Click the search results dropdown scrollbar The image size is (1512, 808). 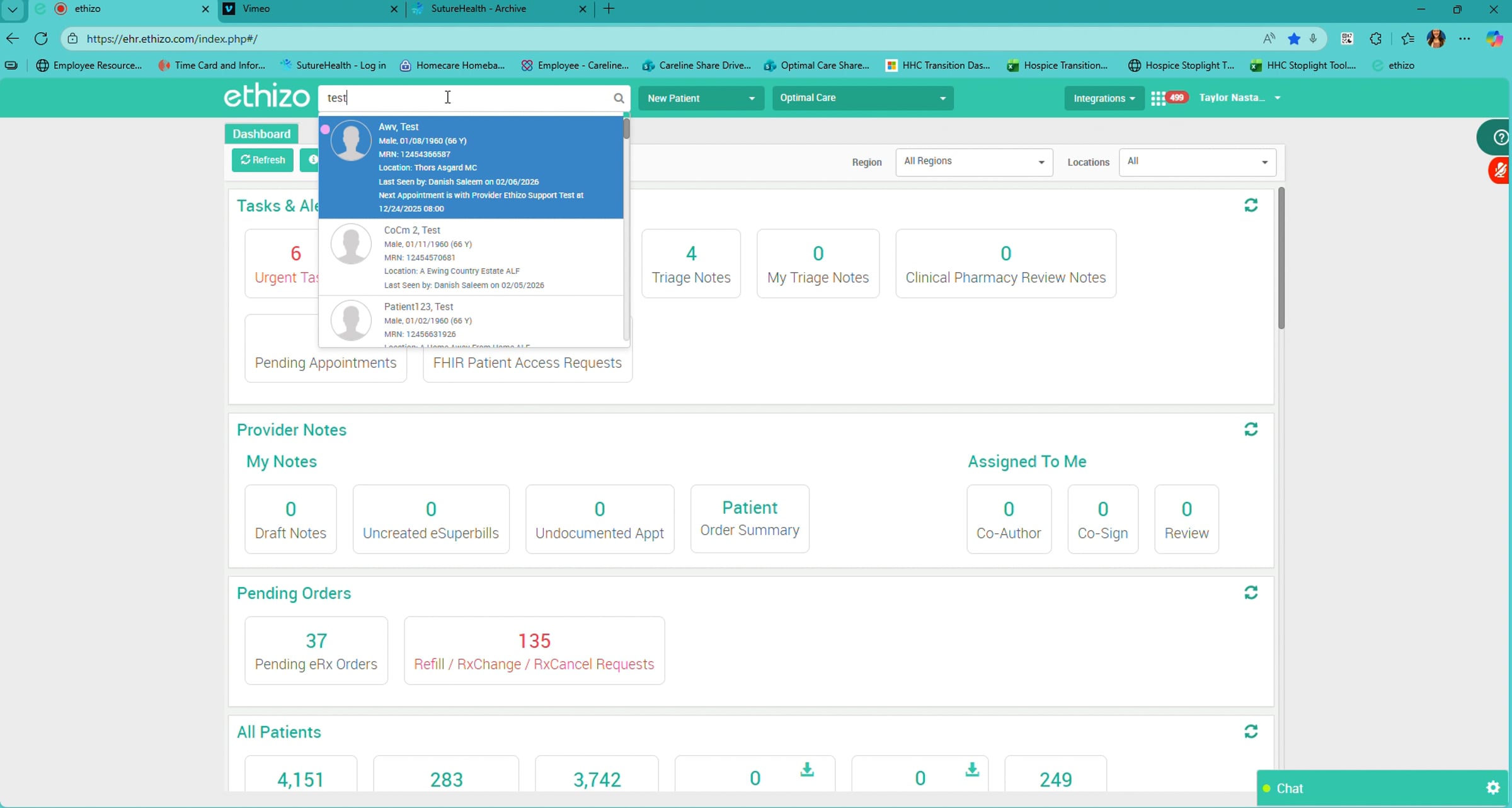(x=626, y=129)
